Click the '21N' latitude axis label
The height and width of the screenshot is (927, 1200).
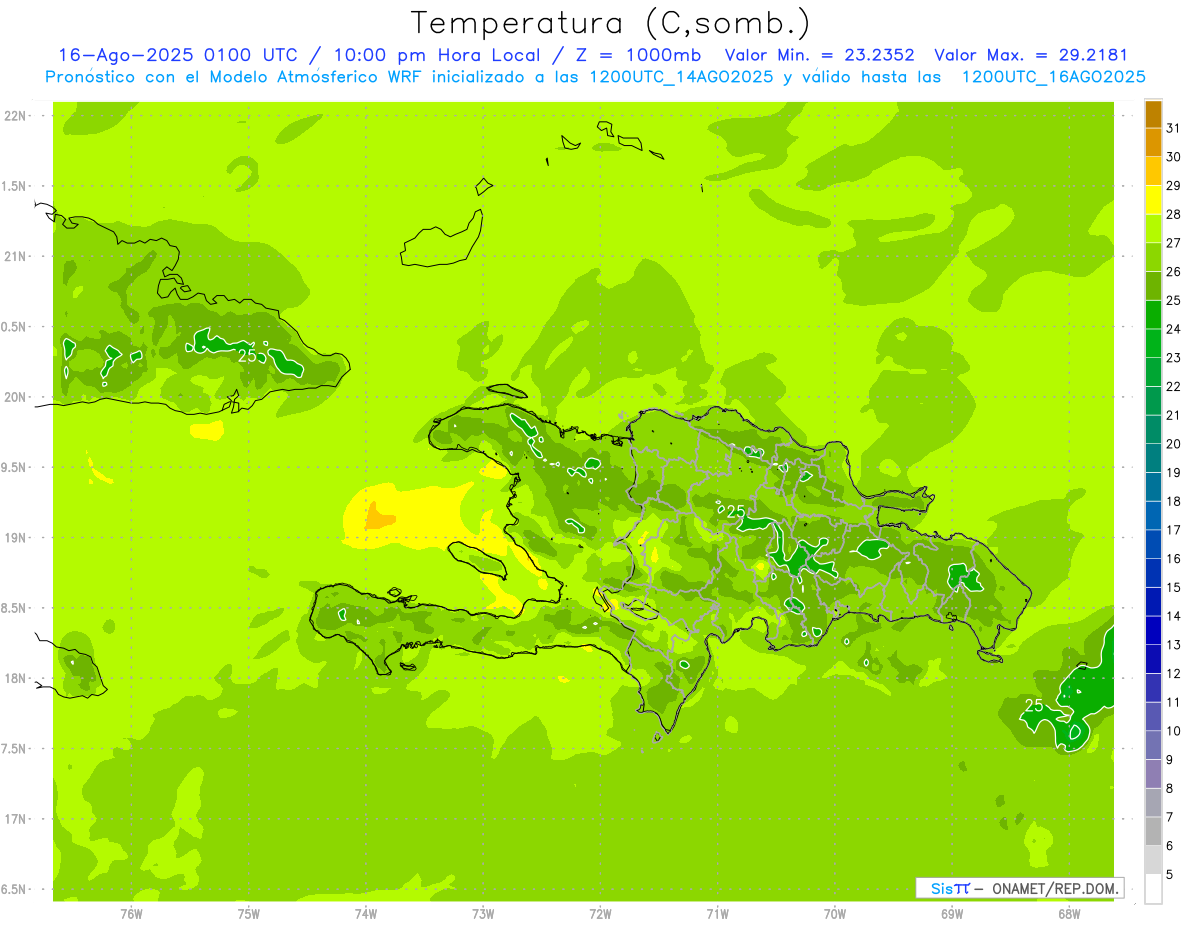pos(16,256)
